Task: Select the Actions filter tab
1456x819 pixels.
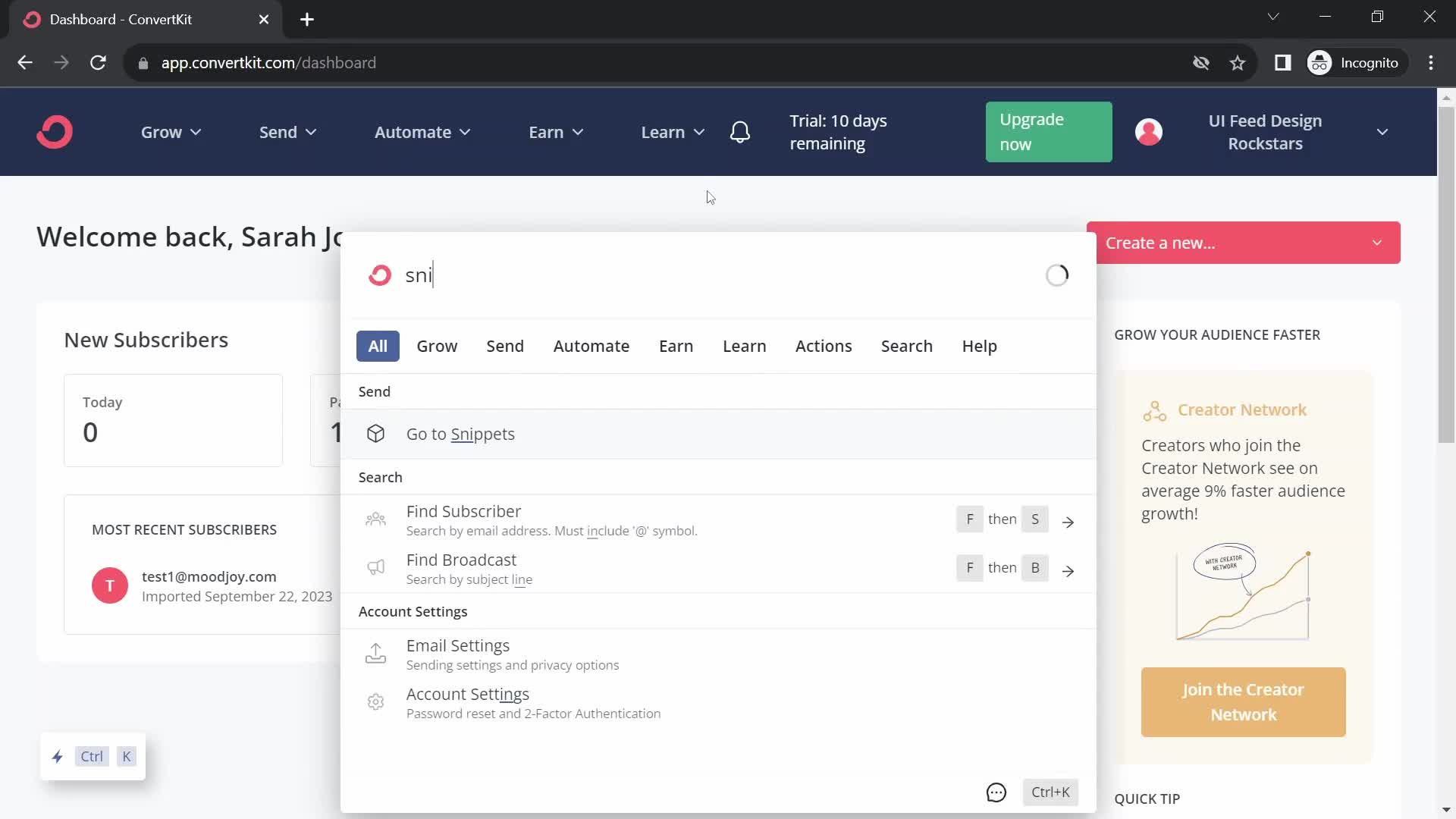Action: point(824,346)
